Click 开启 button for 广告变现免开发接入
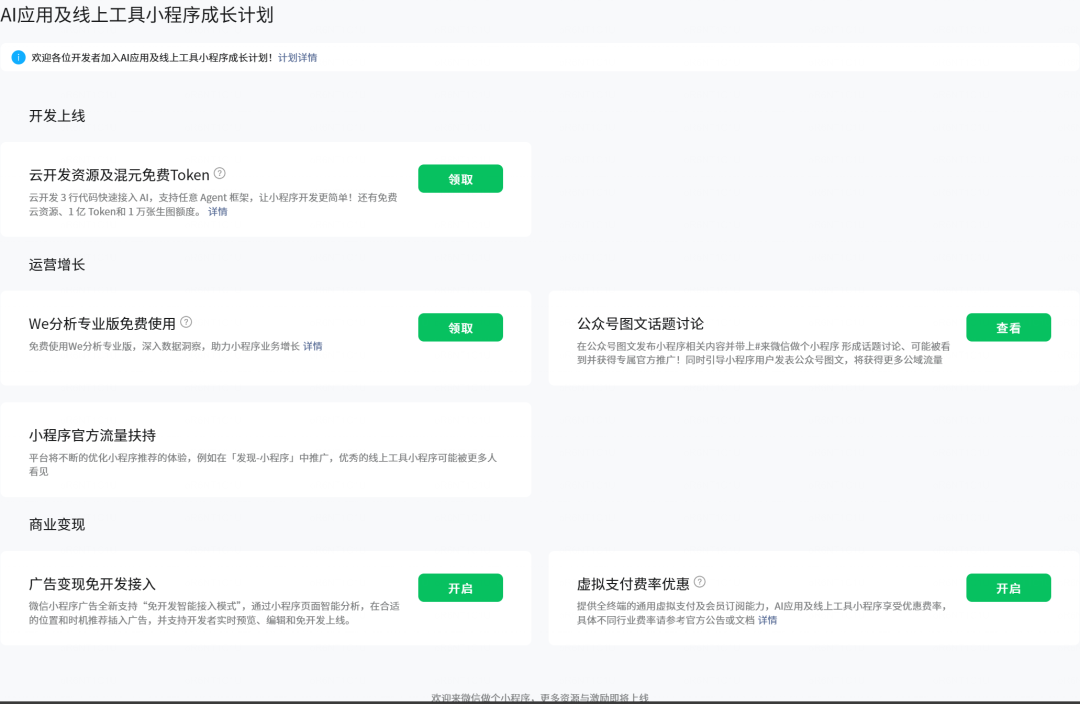The width and height of the screenshot is (1080, 704). click(460, 588)
